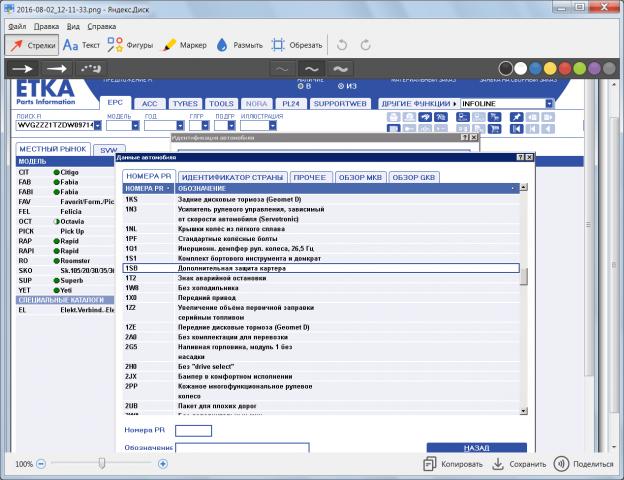Select the Стрелки arrow tool

32,45
